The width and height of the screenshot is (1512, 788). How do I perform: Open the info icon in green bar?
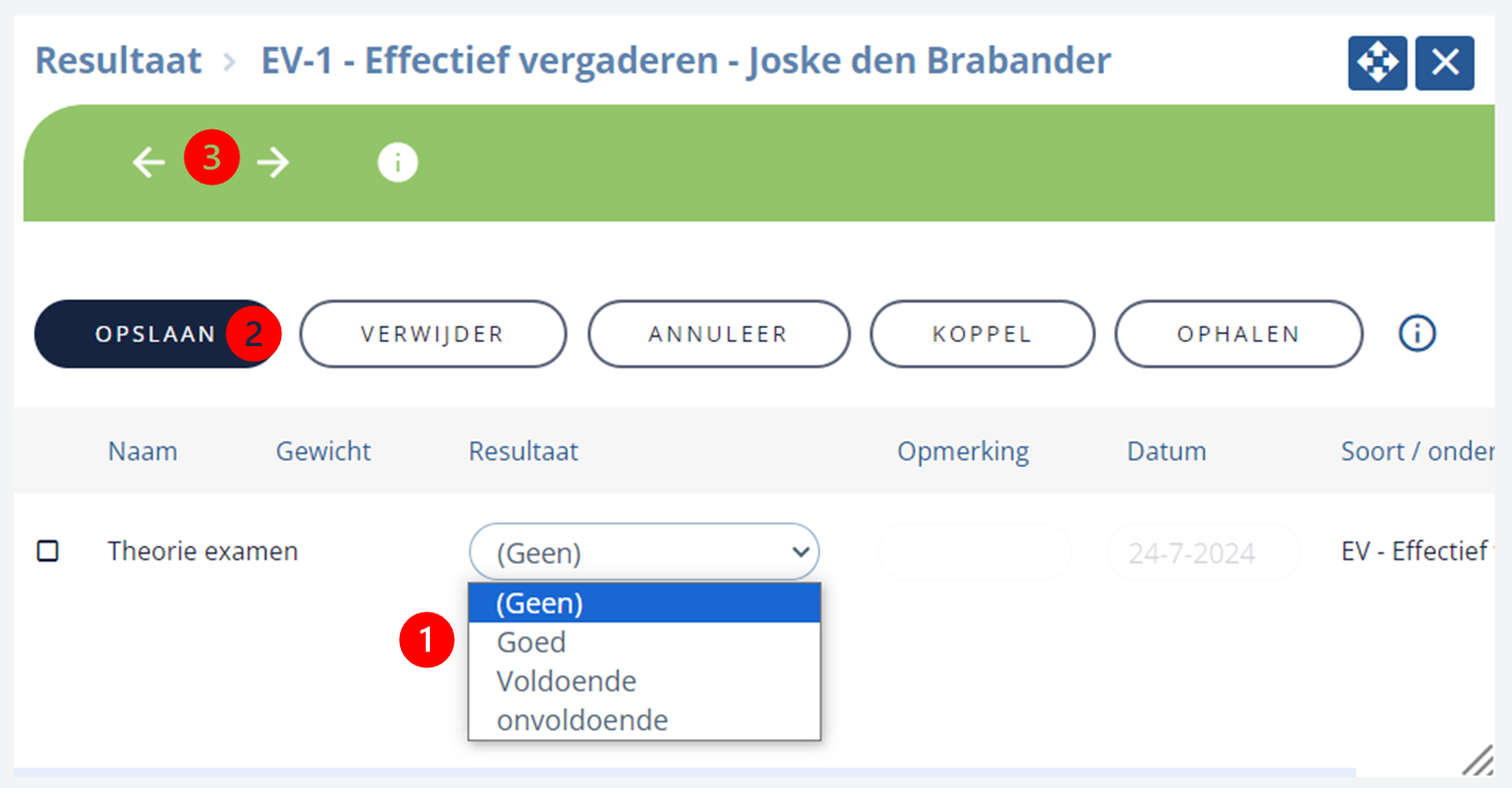(397, 162)
